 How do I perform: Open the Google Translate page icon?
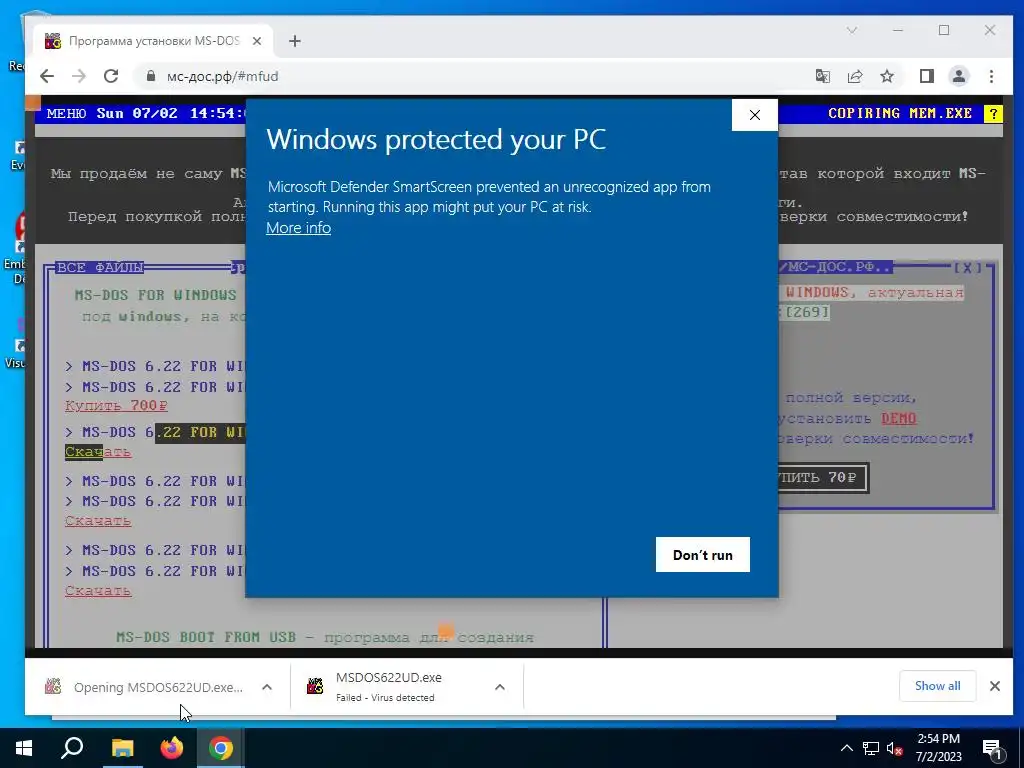click(823, 76)
